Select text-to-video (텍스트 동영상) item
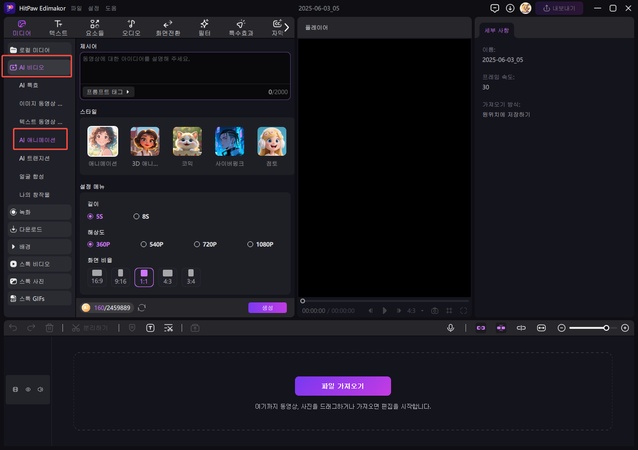Screen dimensions: 638x450 [x=41, y=122]
